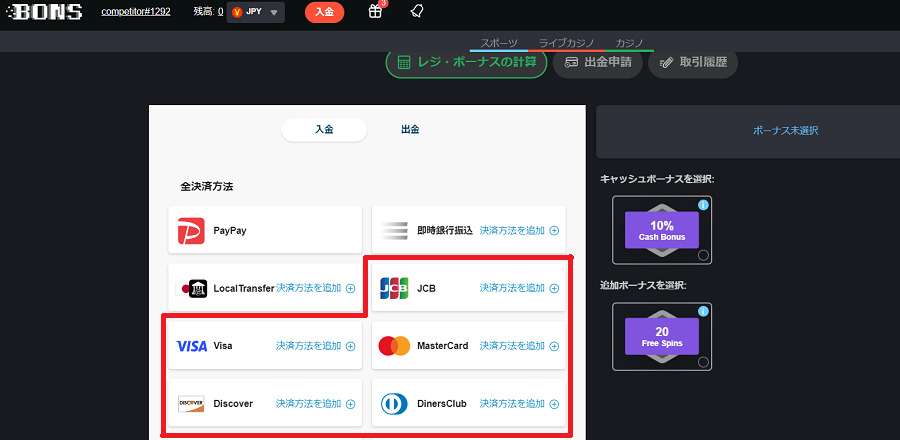The height and width of the screenshot is (440, 900).
Task: Click the PayPay label text
Action: (x=230, y=231)
